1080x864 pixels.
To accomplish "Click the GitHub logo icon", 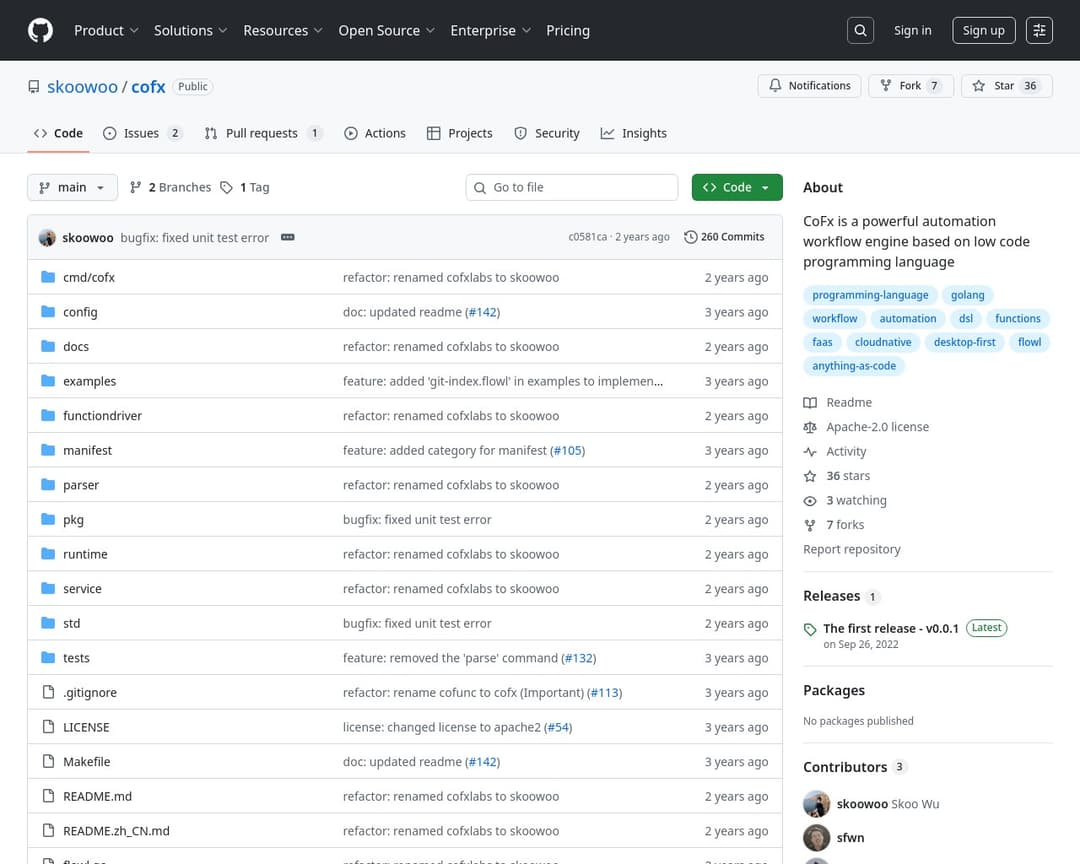I will tap(40, 30).
